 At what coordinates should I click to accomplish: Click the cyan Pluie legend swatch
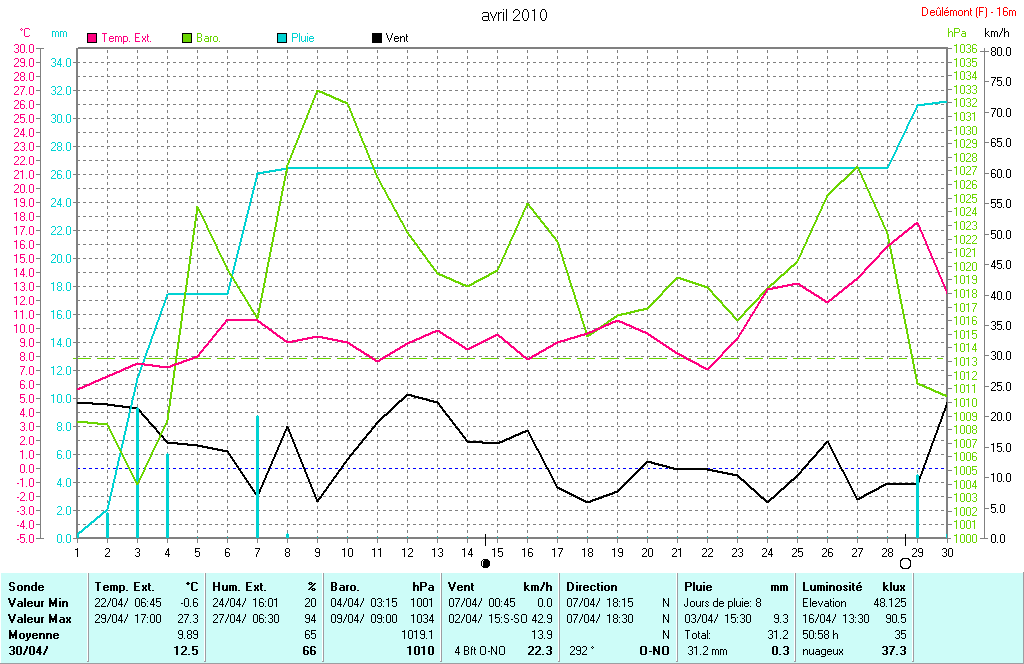pos(282,38)
